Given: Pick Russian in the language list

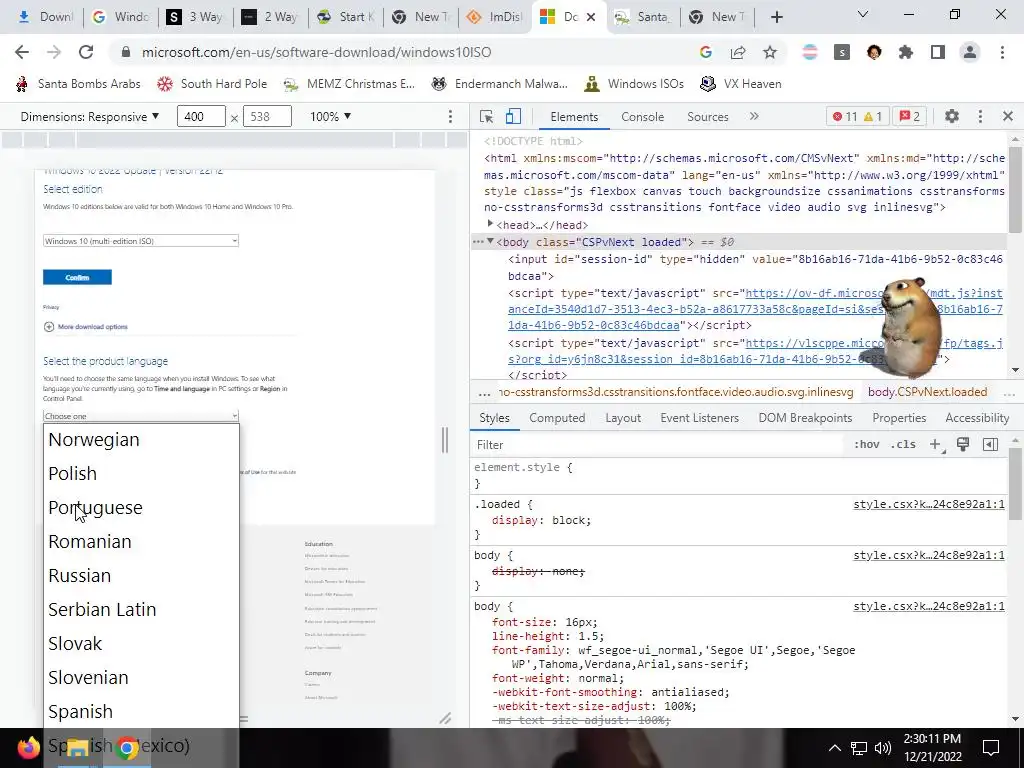Looking at the screenshot, I should 141,575.
